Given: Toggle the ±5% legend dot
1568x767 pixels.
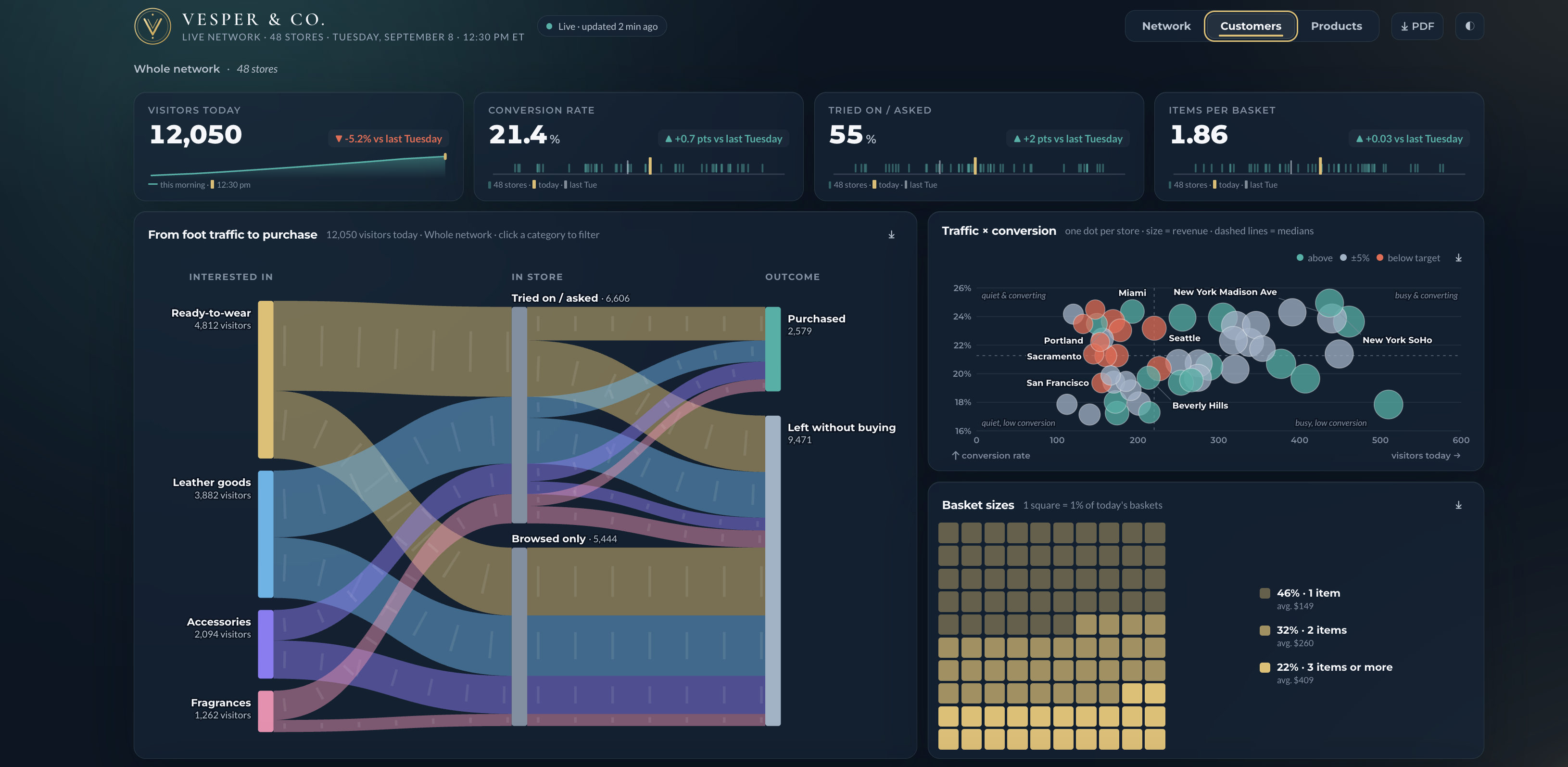Looking at the screenshot, I should pyautogui.click(x=1343, y=257).
